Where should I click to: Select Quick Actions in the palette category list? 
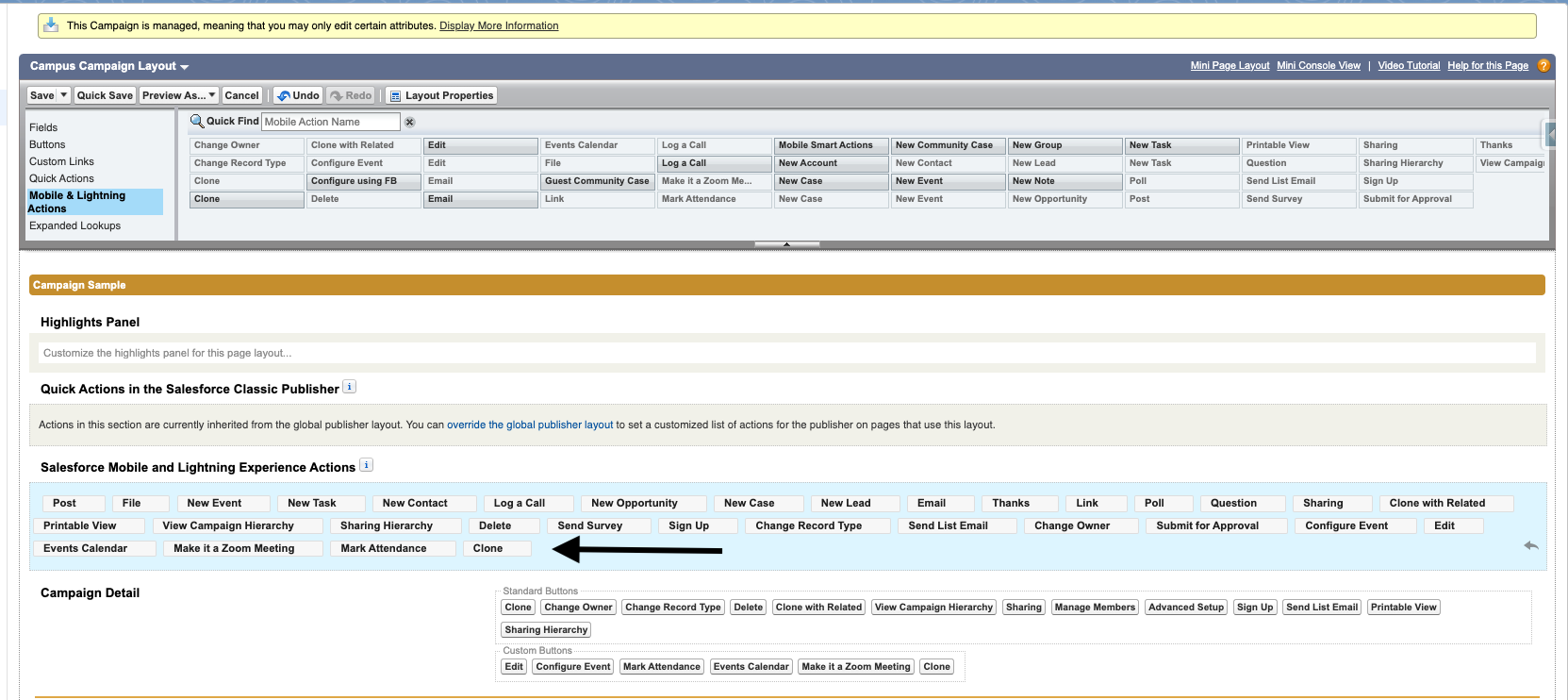[61, 178]
